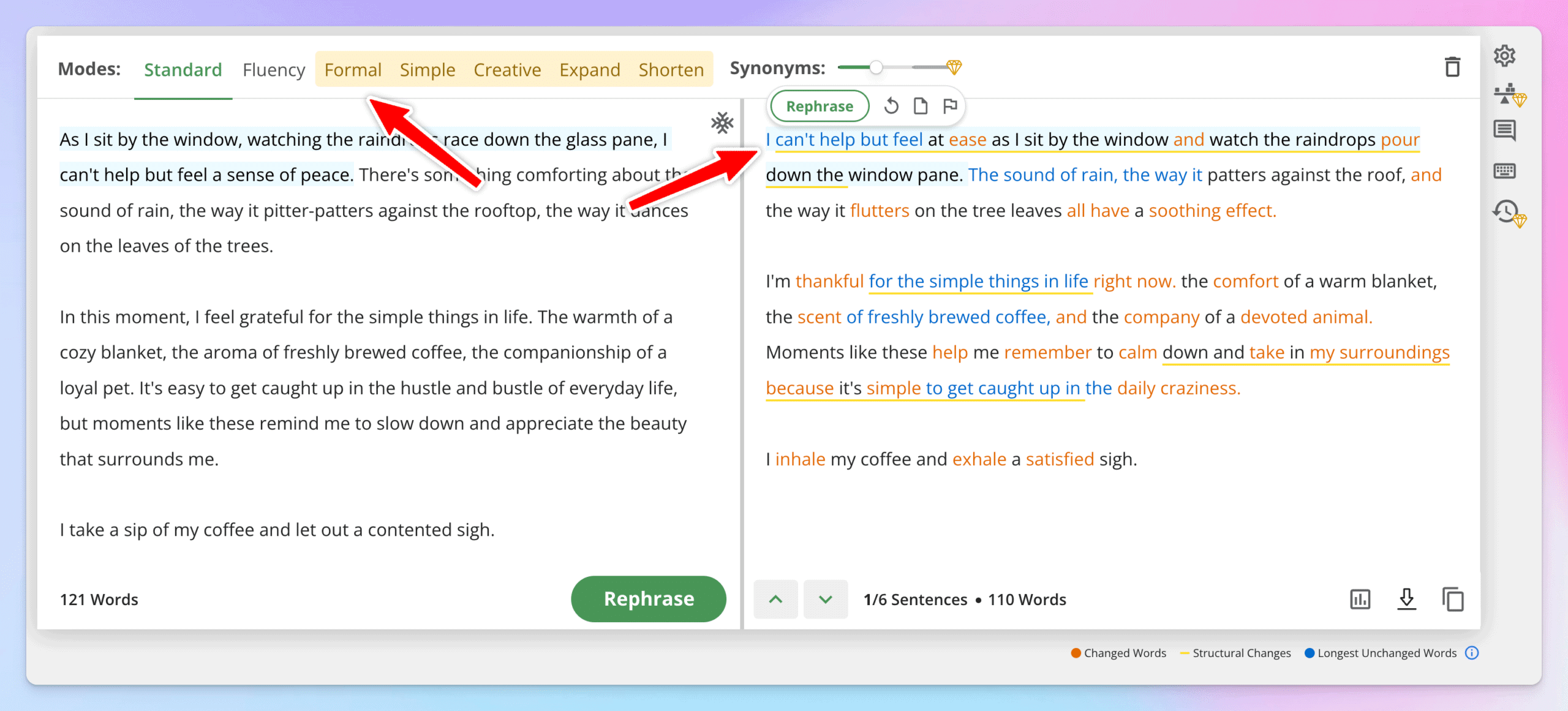This screenshot has height=711, width=1568.
Task: Click the undo rephrase arrow icon
Action: pyautogui.click(x=891, y=107)
